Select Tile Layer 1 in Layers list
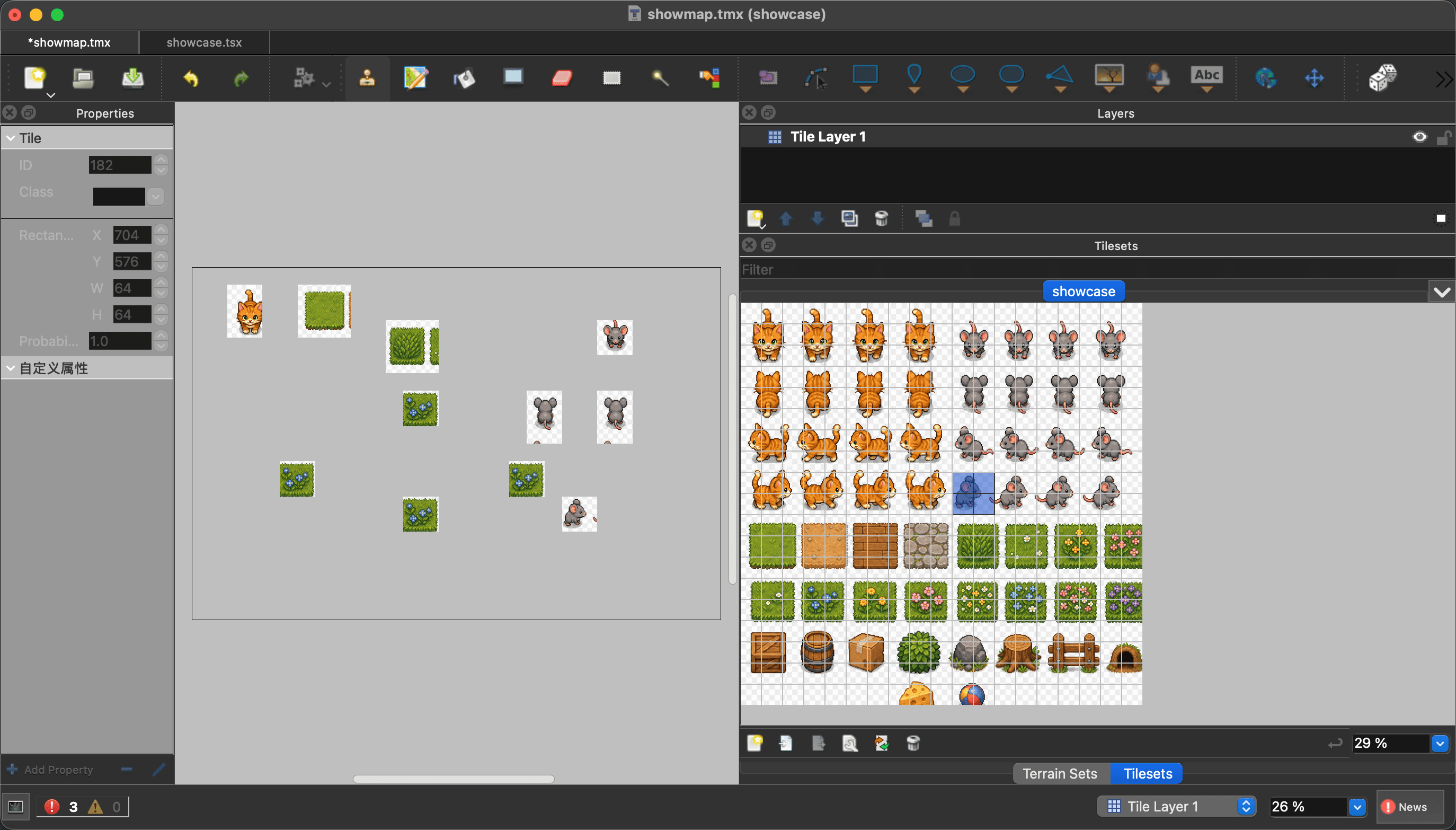1456x830 pixels. [1097, 137]
